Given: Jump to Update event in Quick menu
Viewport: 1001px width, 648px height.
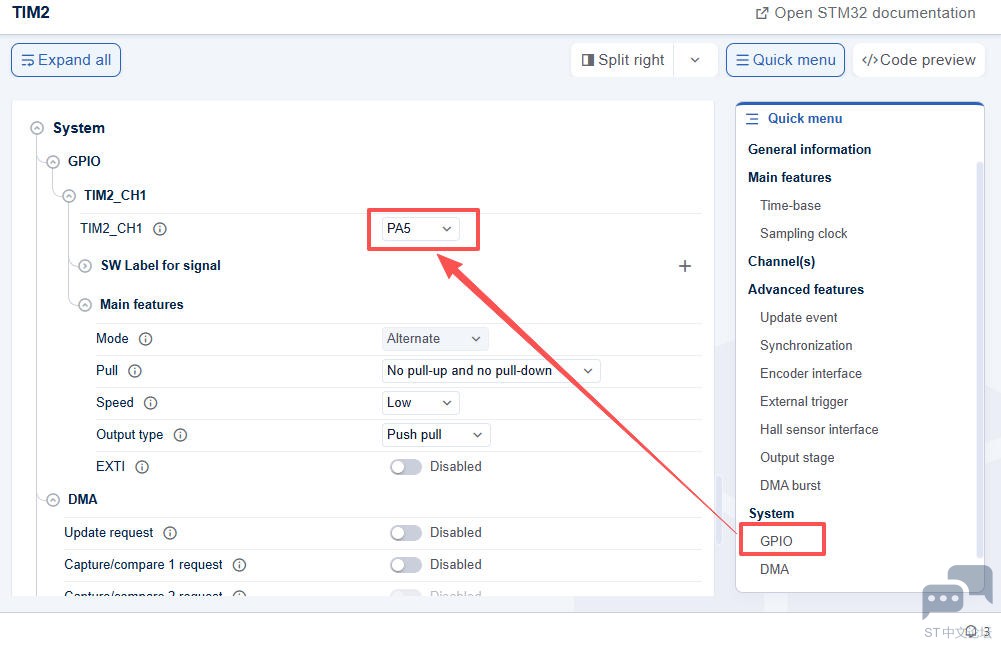Looking at the screenshot, I should click(x=799, y=318).
